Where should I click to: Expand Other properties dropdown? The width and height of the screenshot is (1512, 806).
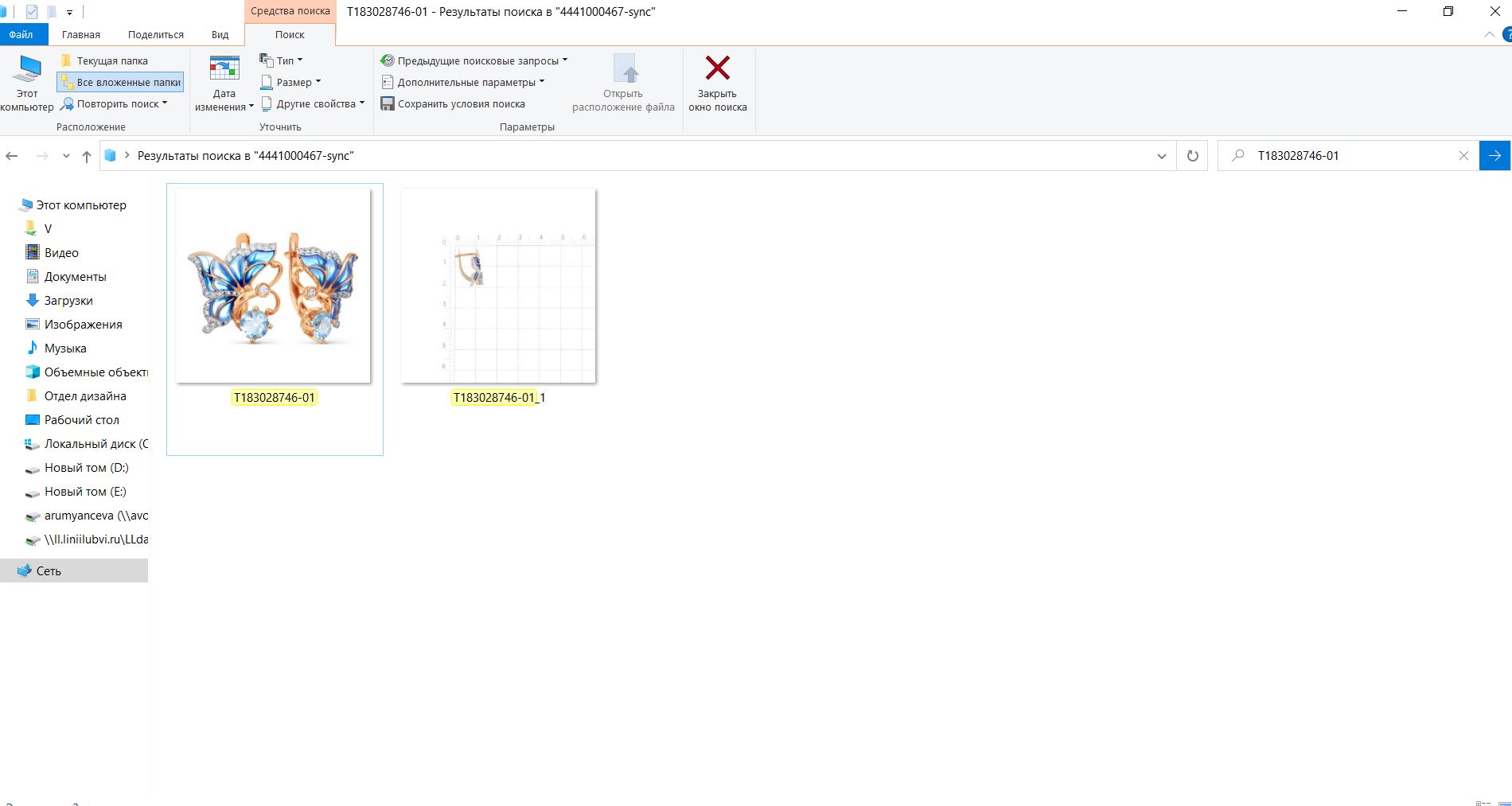click(314, 103)
